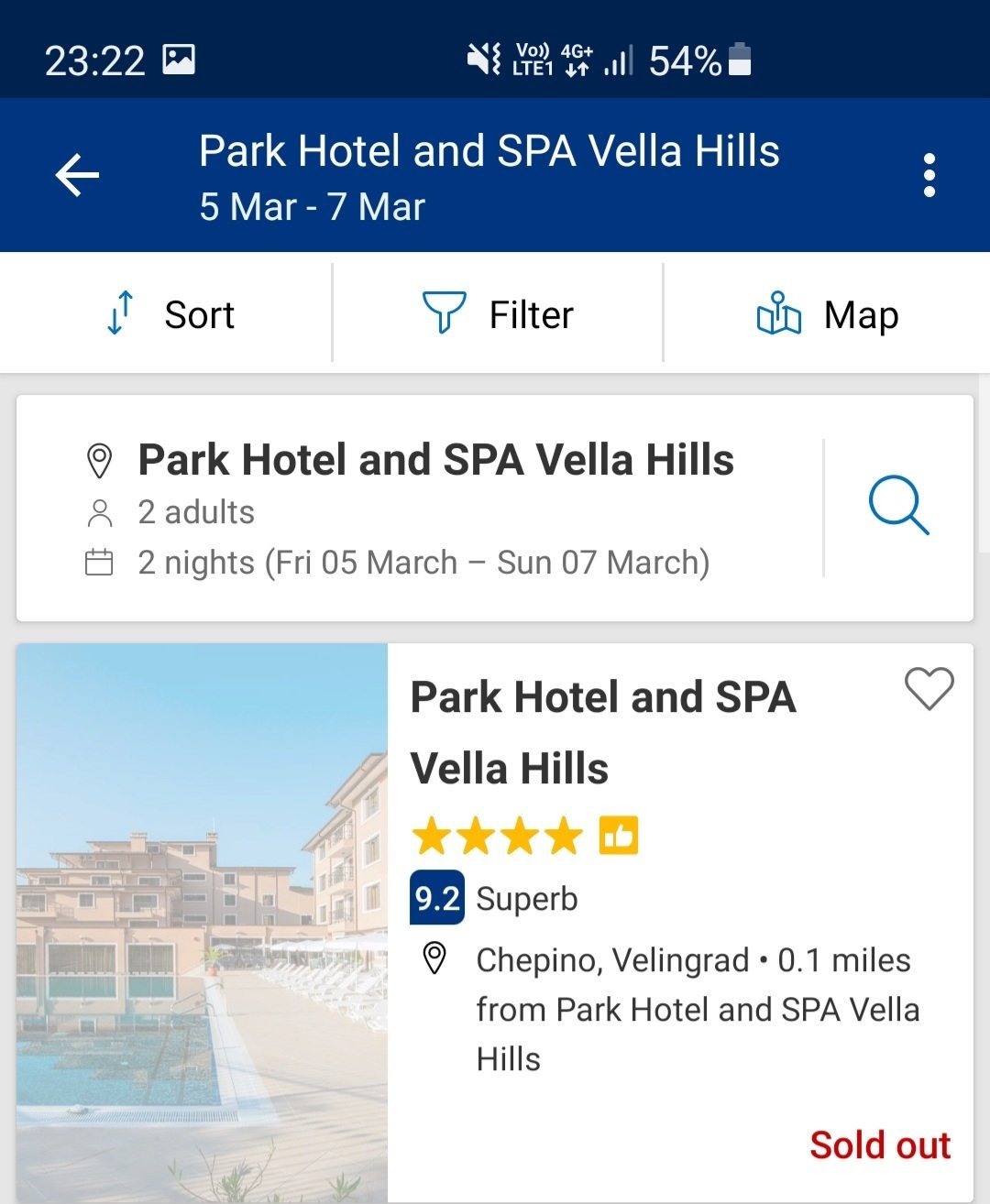The height and width of the screenshot is (1204, 990).
Task: Save hotel with the heart icon
Action: coord(929,688)
